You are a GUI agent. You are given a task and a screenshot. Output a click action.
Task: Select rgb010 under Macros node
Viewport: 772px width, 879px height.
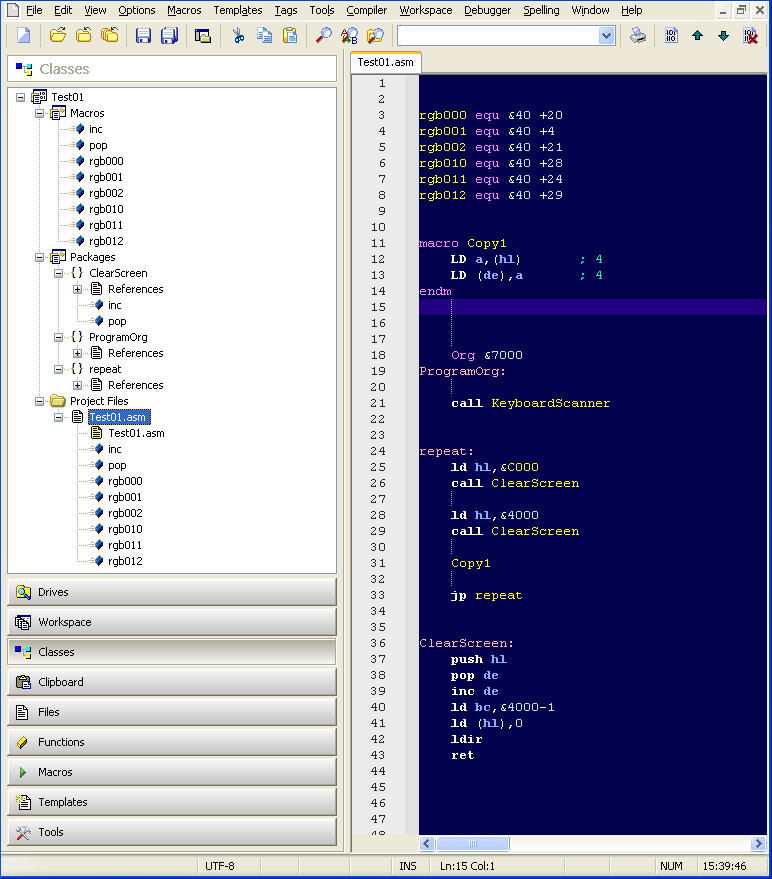[x=106, y=209]
